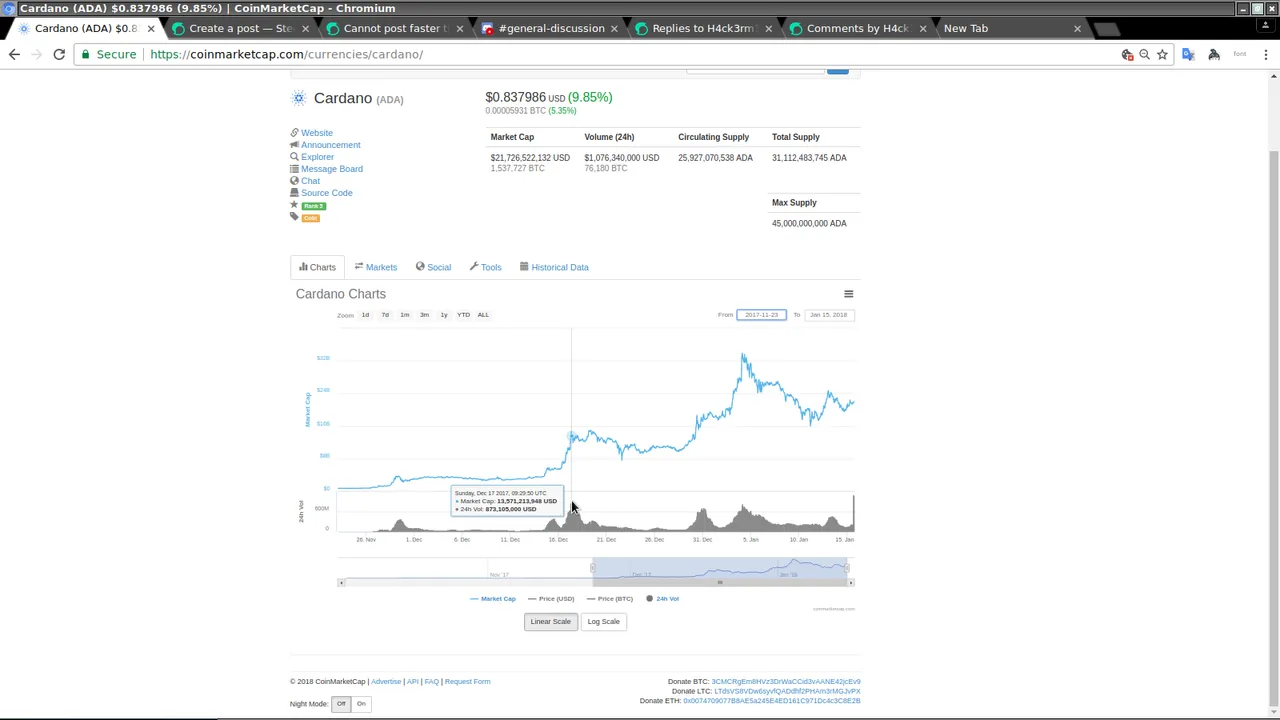
Task: Set chart zoom to 3m
Action: pos(424,315)
